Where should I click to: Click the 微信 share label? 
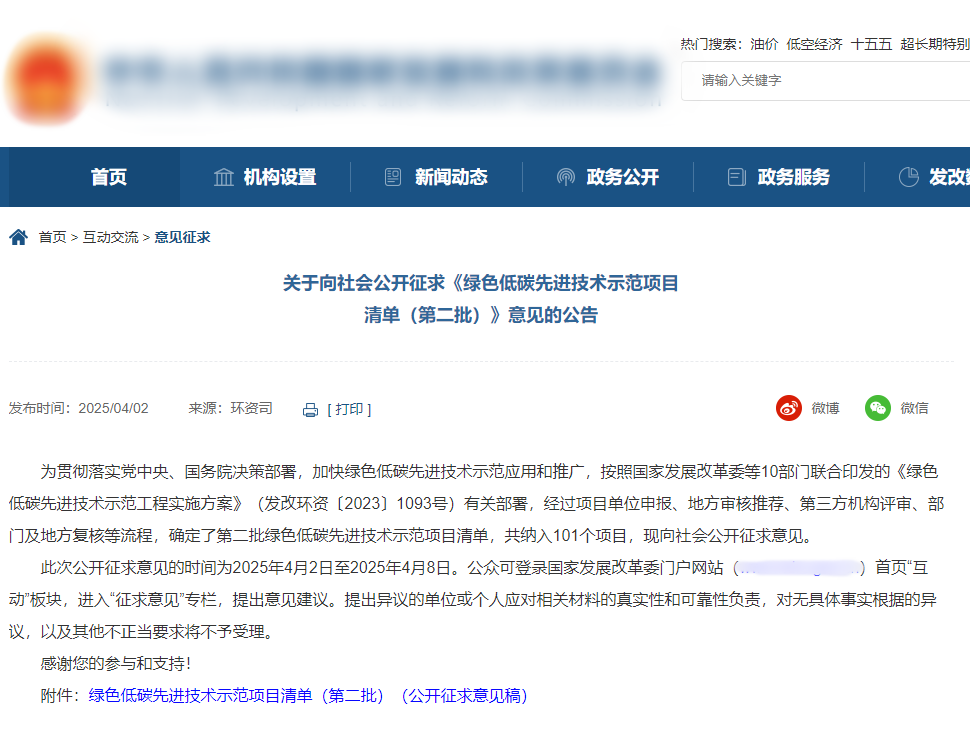[914, 408]
